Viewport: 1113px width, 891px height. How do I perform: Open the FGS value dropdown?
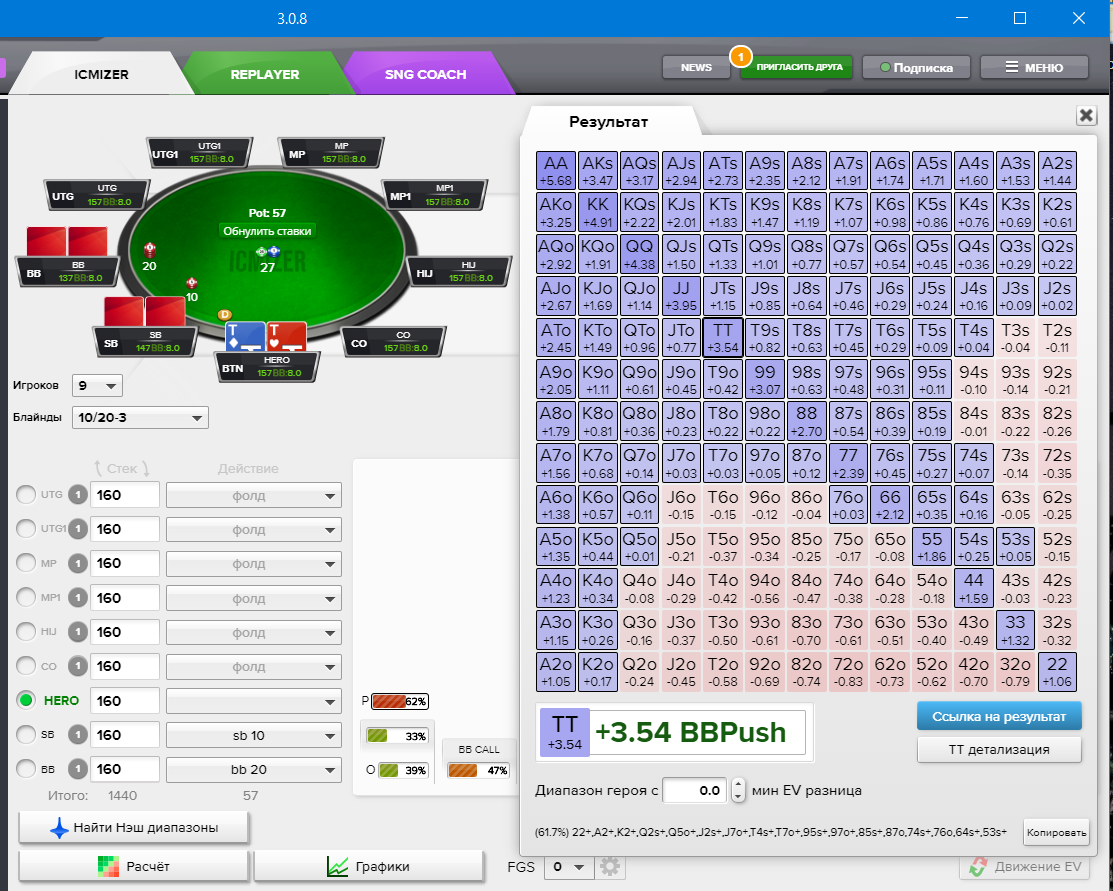(x=569, y=867)
